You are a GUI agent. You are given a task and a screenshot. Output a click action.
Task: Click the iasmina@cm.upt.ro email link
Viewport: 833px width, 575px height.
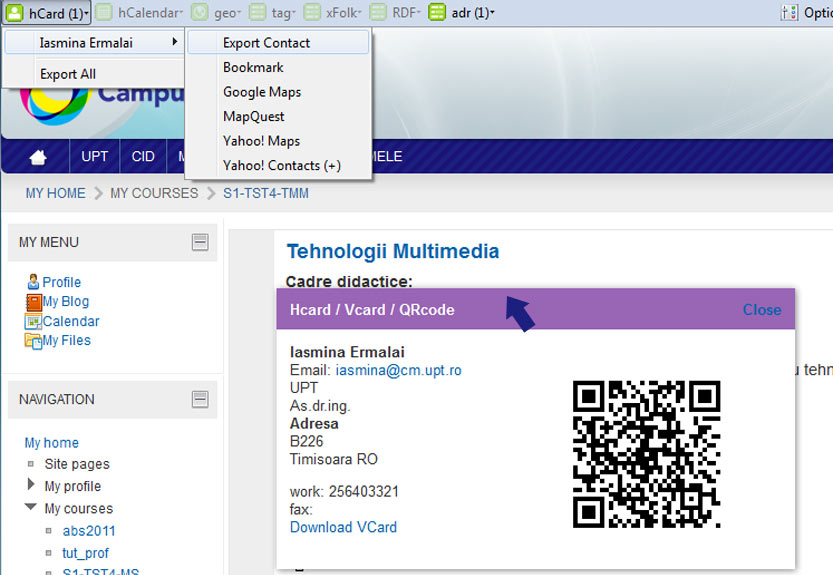398,370
